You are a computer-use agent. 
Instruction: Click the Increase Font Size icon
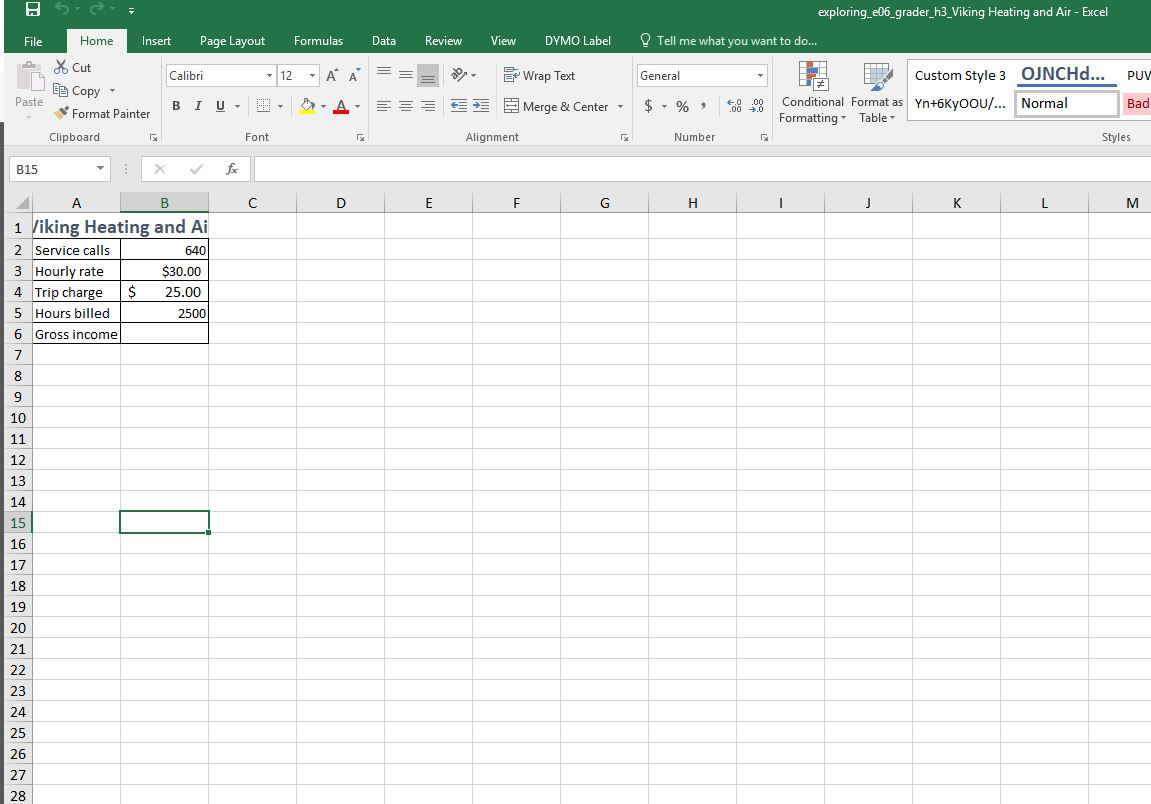pos(333,76)
